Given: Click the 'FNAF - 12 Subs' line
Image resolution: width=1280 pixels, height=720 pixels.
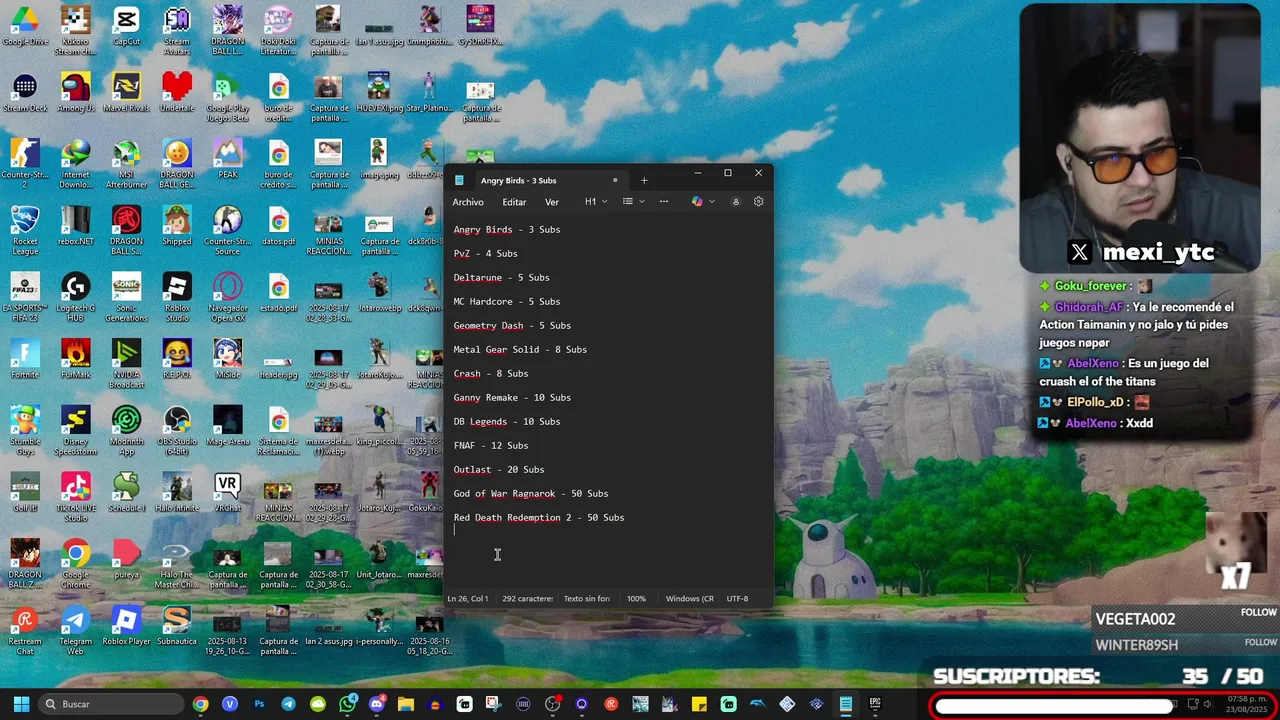Looking at the screenshot, I should click(x=491, y=446).
